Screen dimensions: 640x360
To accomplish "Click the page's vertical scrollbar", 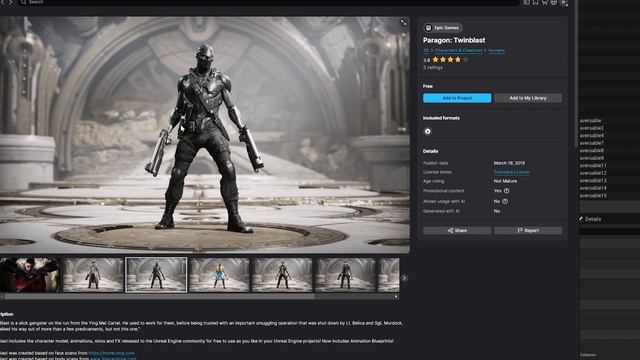I will [576, 73].
